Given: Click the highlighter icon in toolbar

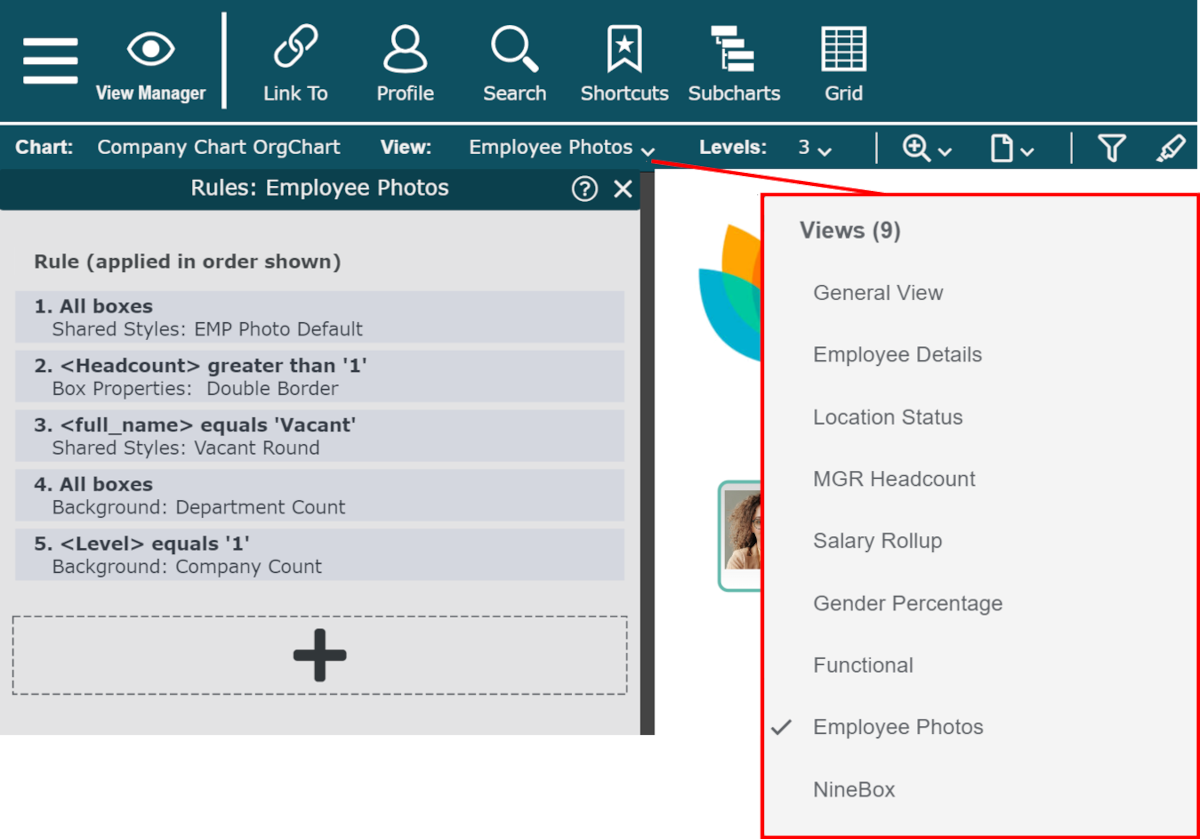Looking at the screenshot, I should pyautogui.click(x=1170, y=149).
